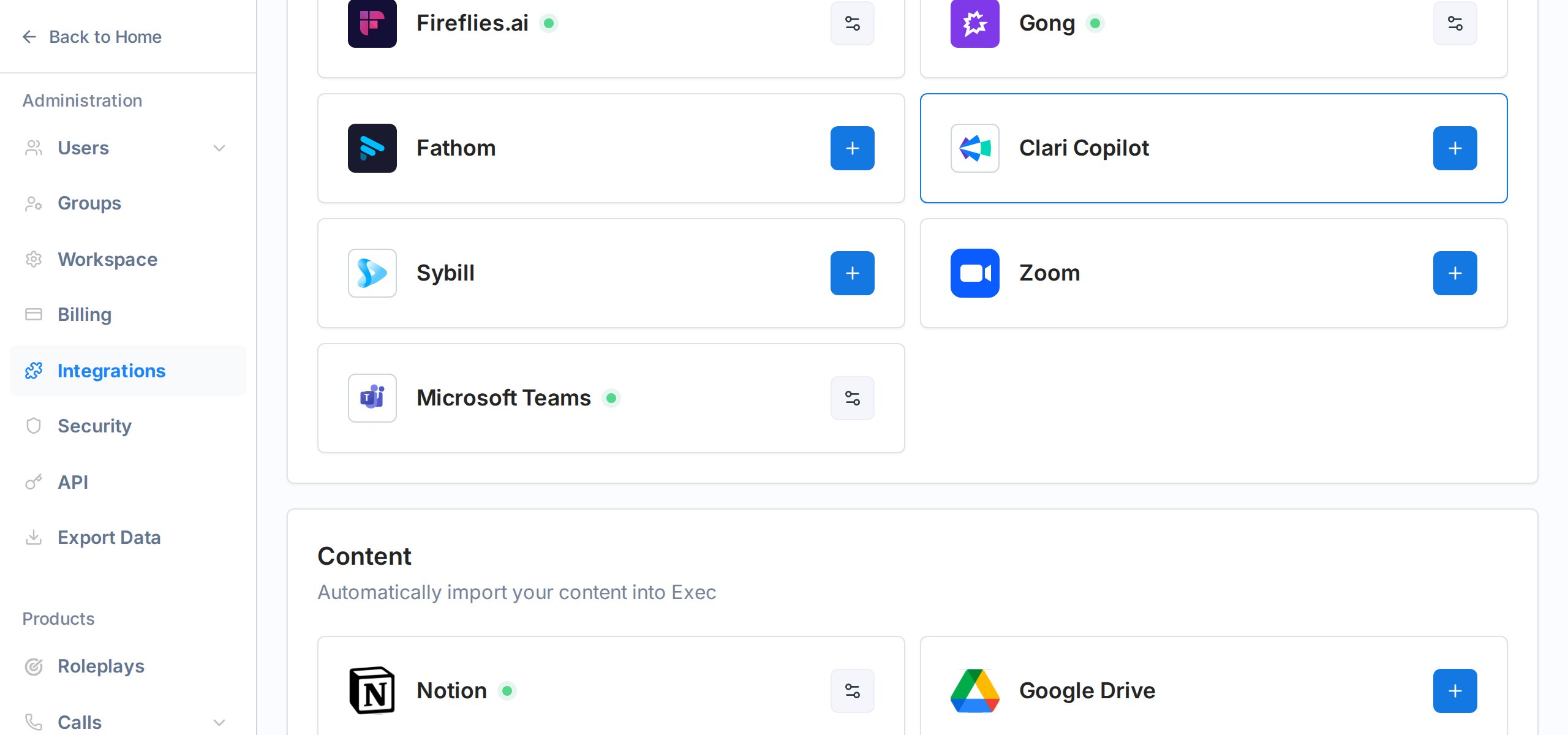Image resolution: width=1568 pixels, height=735 pixels.
Task: Open the Groups page
Action: [127, 203]
